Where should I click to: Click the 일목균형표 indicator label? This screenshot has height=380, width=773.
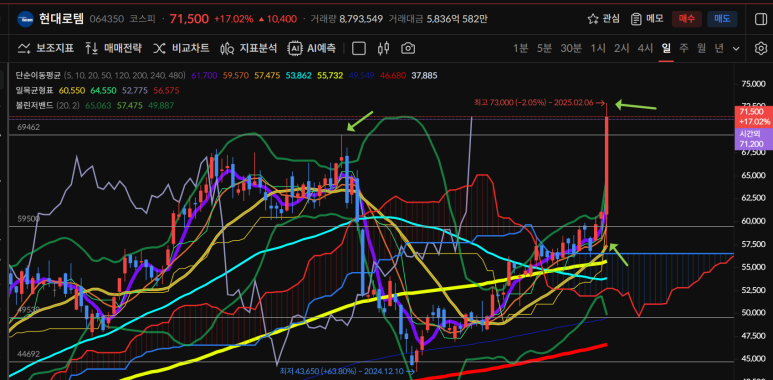click(35, 90)
